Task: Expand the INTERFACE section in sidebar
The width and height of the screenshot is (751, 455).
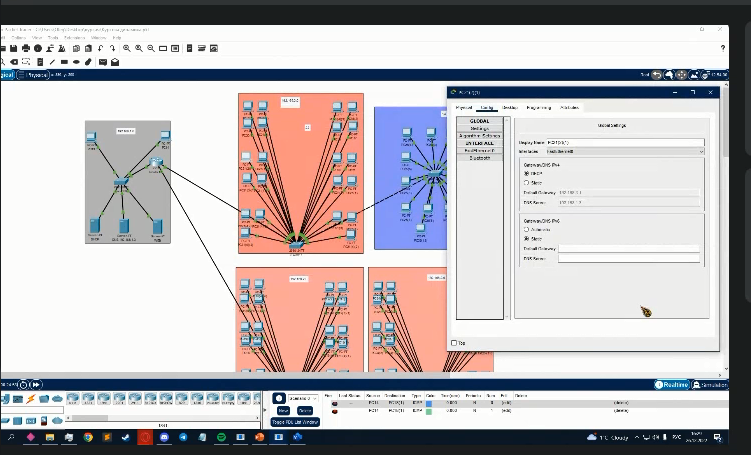Action: (x=479, y=143)
